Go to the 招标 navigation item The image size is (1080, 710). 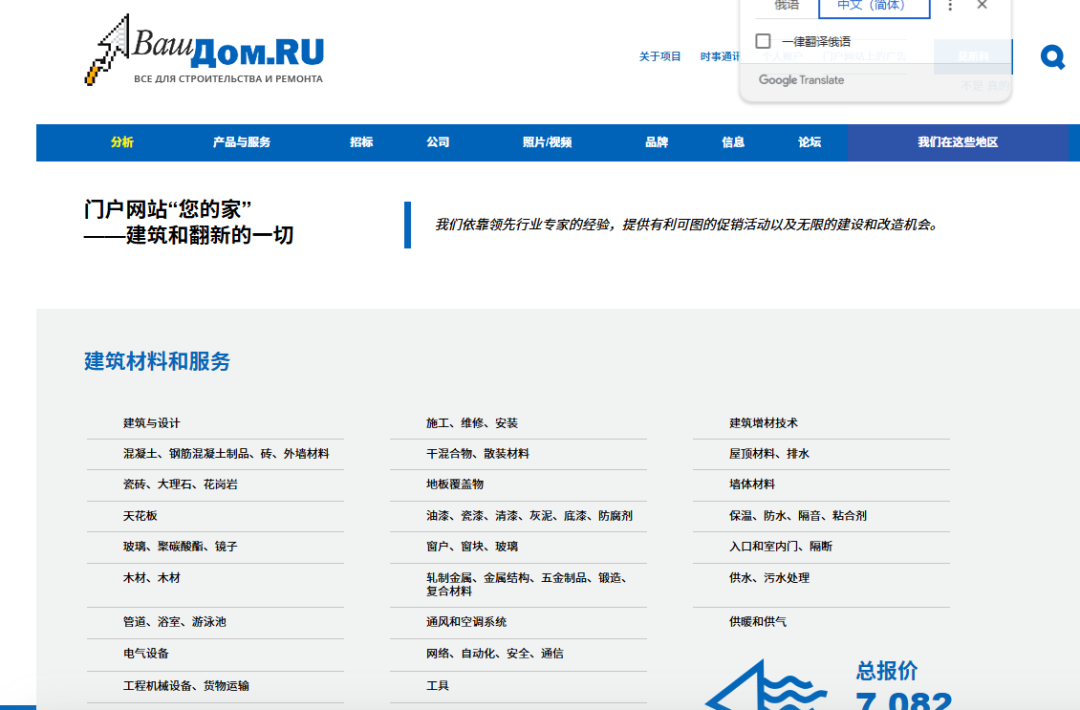[x=362, y=143]
